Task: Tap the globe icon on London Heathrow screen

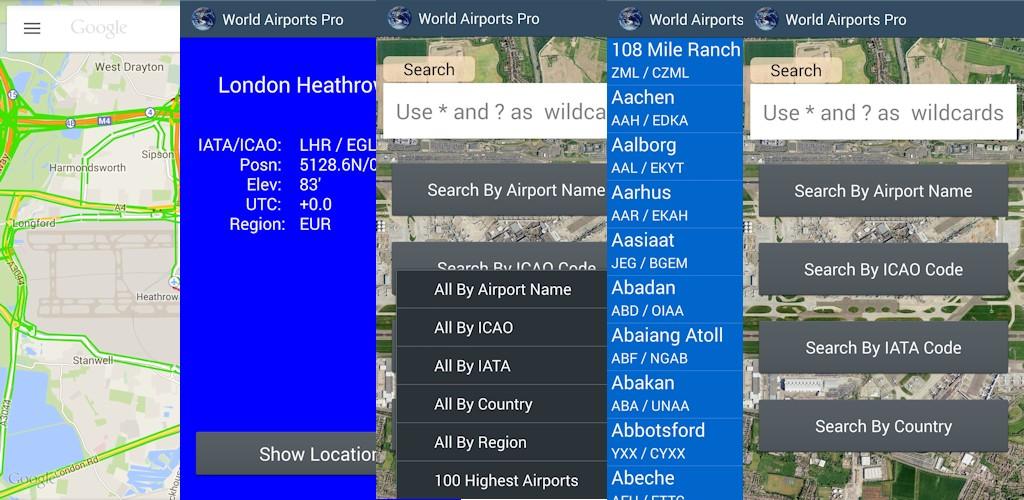Action: click(x=203, y=19)
